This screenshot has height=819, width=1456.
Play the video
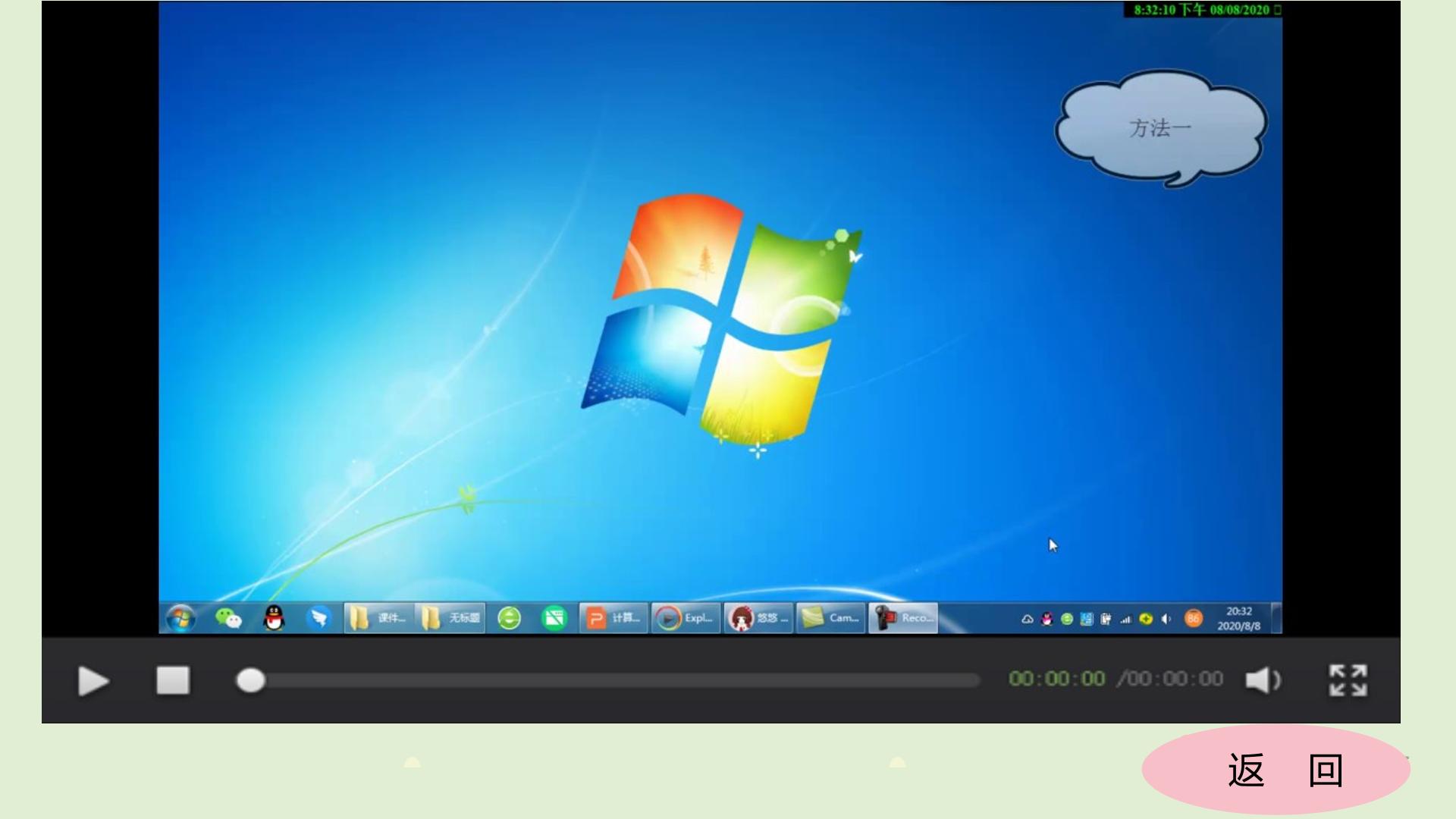(x=93, y=681)
